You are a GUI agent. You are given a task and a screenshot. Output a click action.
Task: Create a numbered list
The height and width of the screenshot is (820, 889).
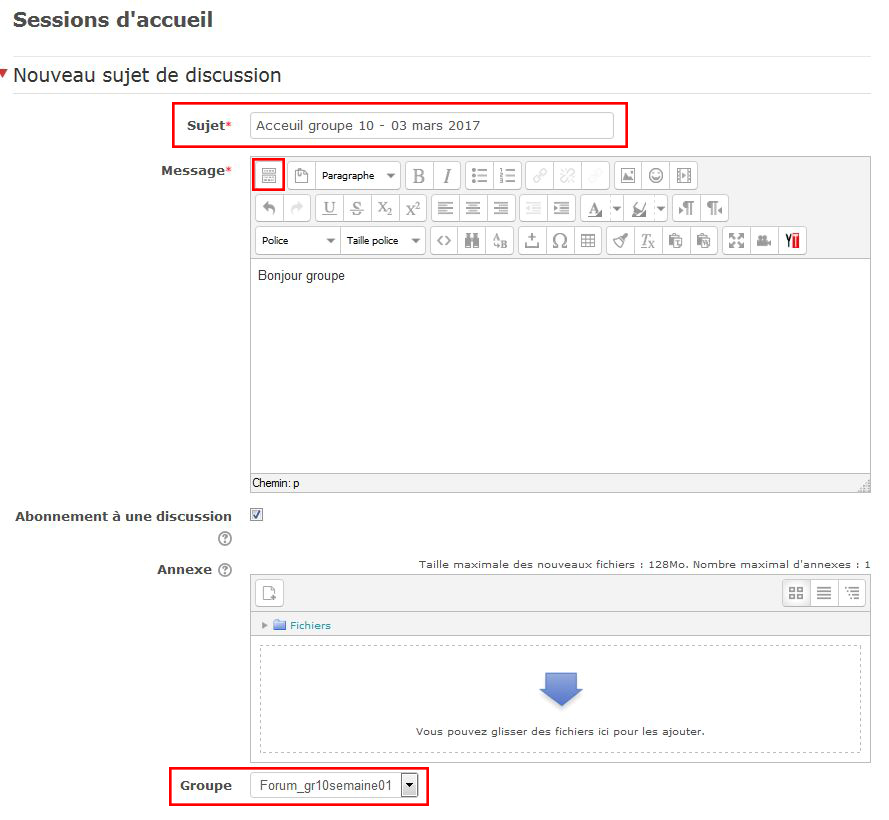point(508,176)
